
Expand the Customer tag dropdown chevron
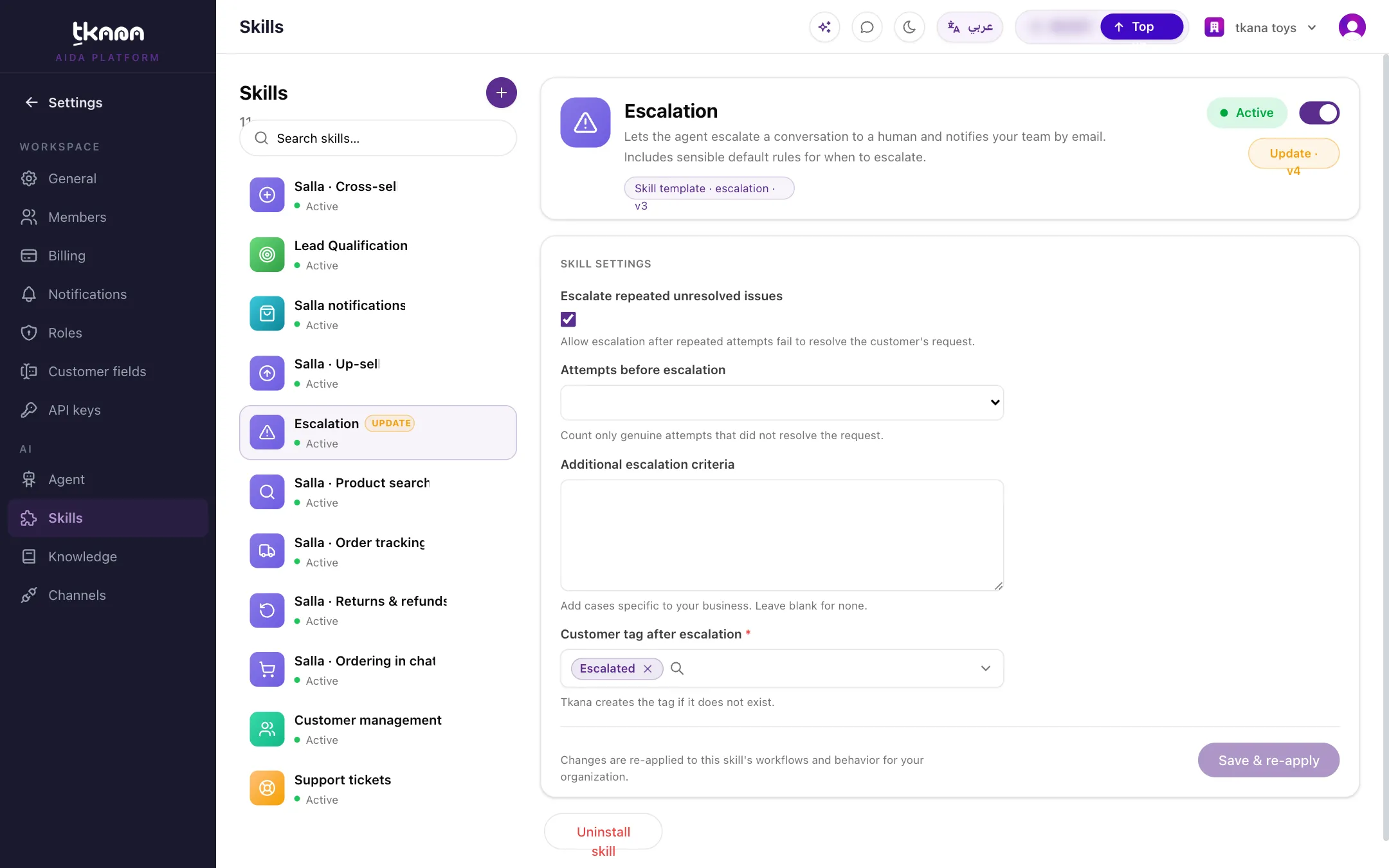pos(985,669)
